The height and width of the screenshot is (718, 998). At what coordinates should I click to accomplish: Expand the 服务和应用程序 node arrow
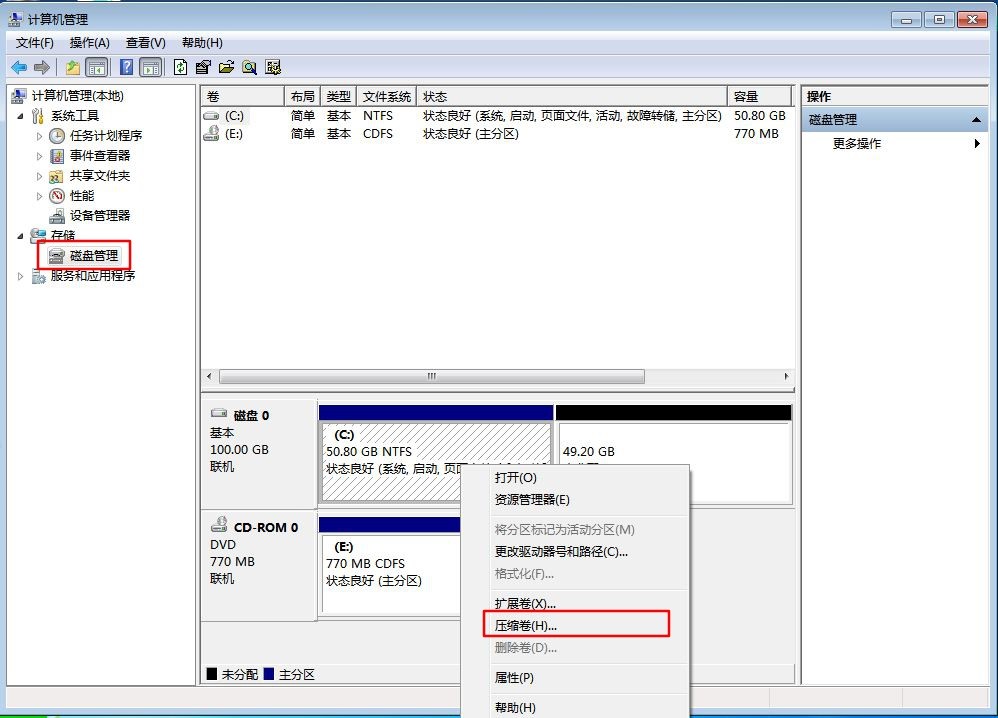click(x=20, y=276)
